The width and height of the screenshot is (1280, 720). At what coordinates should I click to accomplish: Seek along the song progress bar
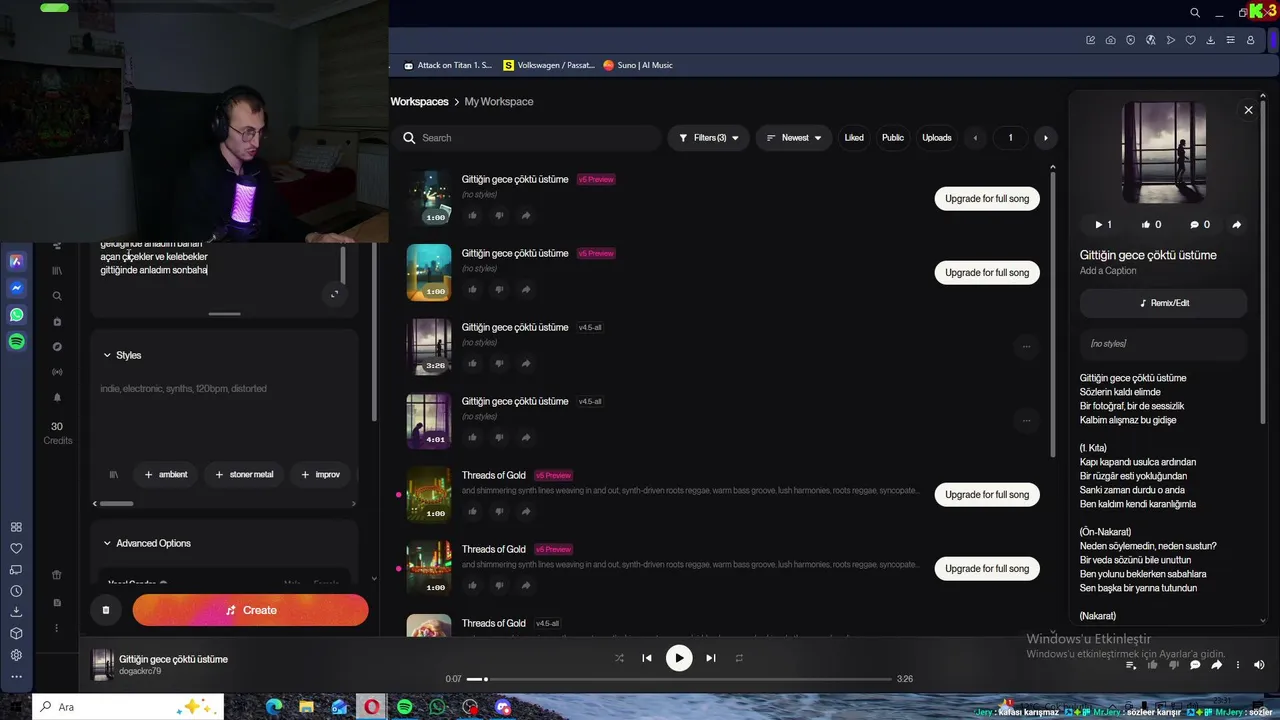tap(679, 679)
